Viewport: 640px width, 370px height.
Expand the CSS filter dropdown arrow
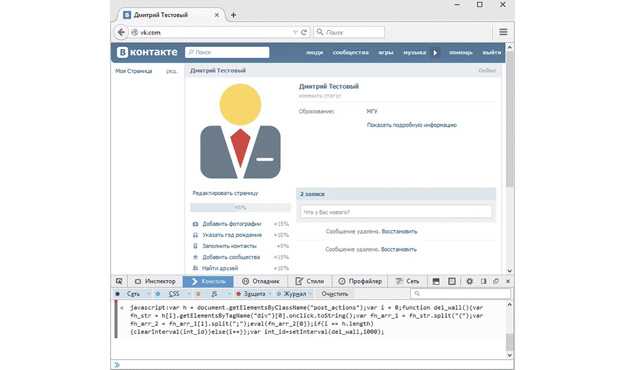click(x=189, y=294)
